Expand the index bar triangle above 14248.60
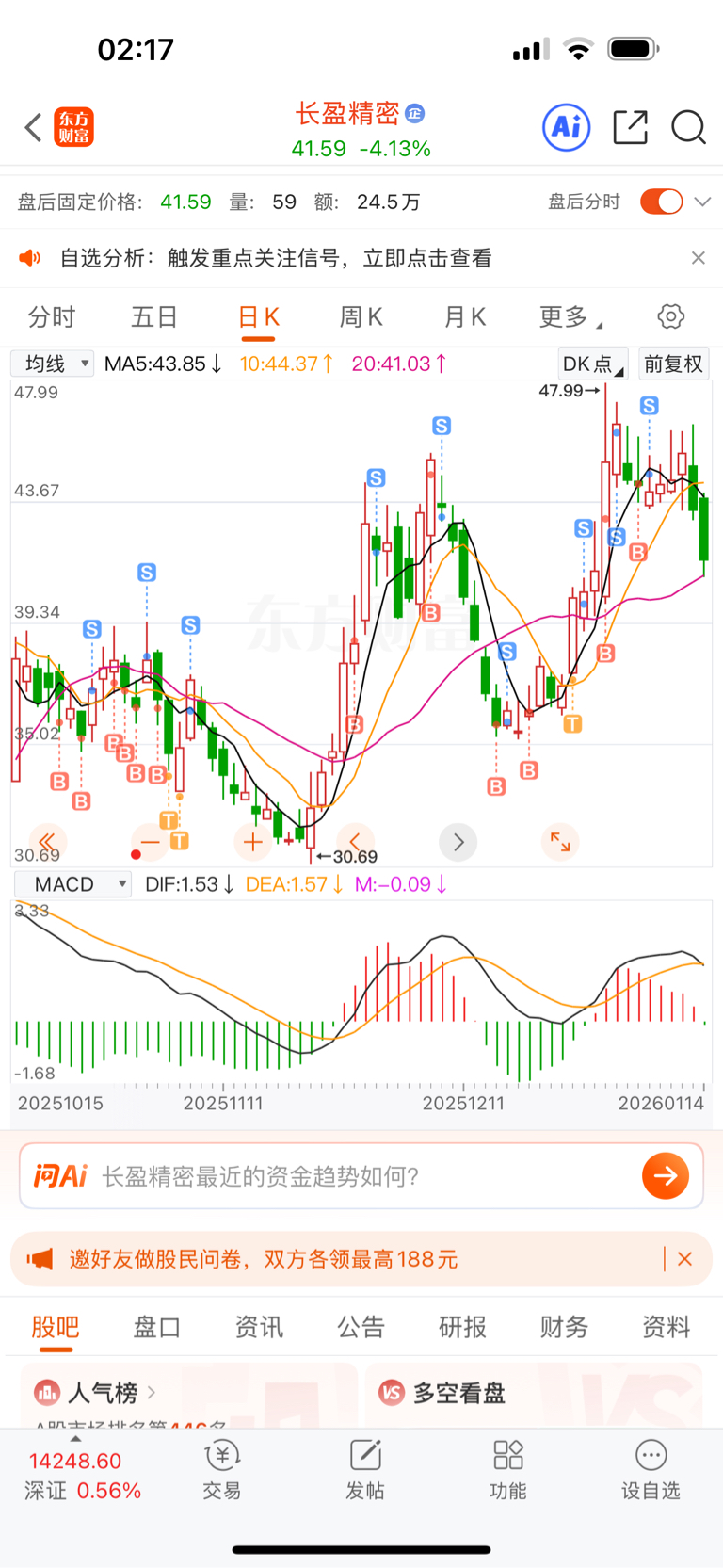Viewport: 723px width, 1568px height. pos(75,1438)
